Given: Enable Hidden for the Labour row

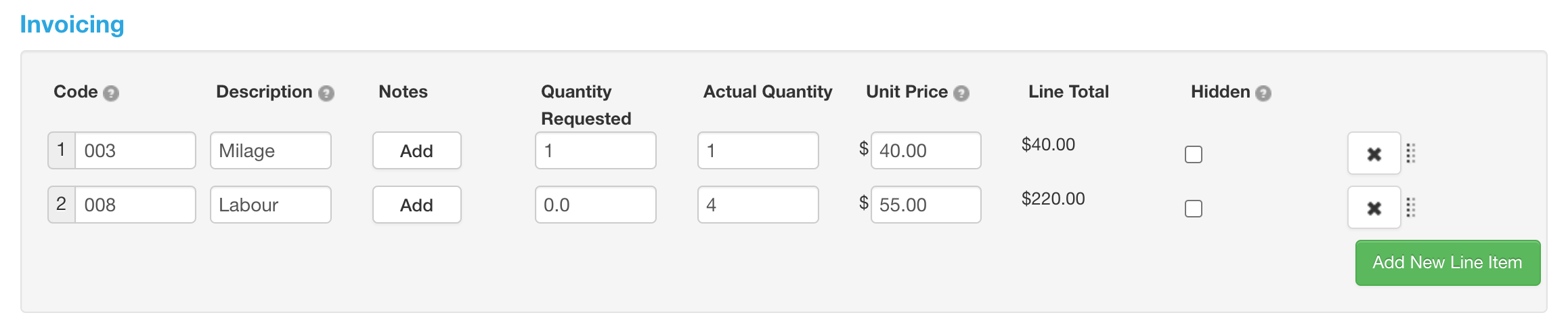Looking at the screenshot, I should (1194, 209).
